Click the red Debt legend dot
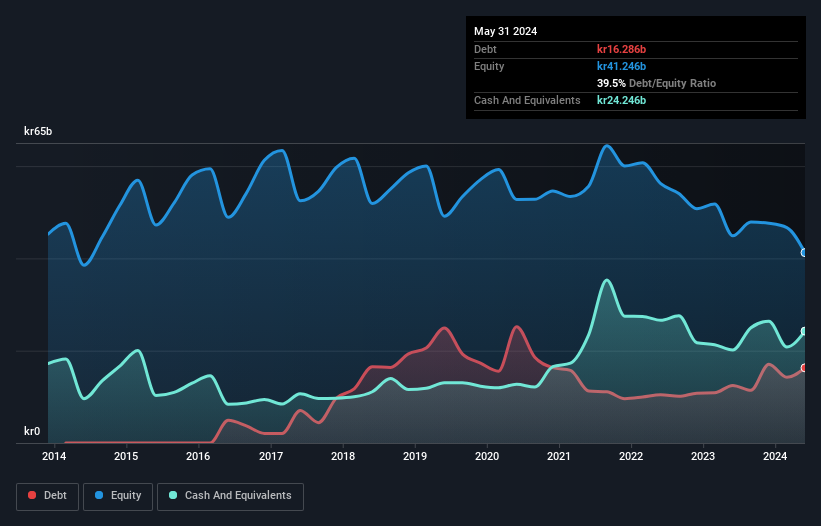Screen dimensions: 821x526 [x=32, y=495]
